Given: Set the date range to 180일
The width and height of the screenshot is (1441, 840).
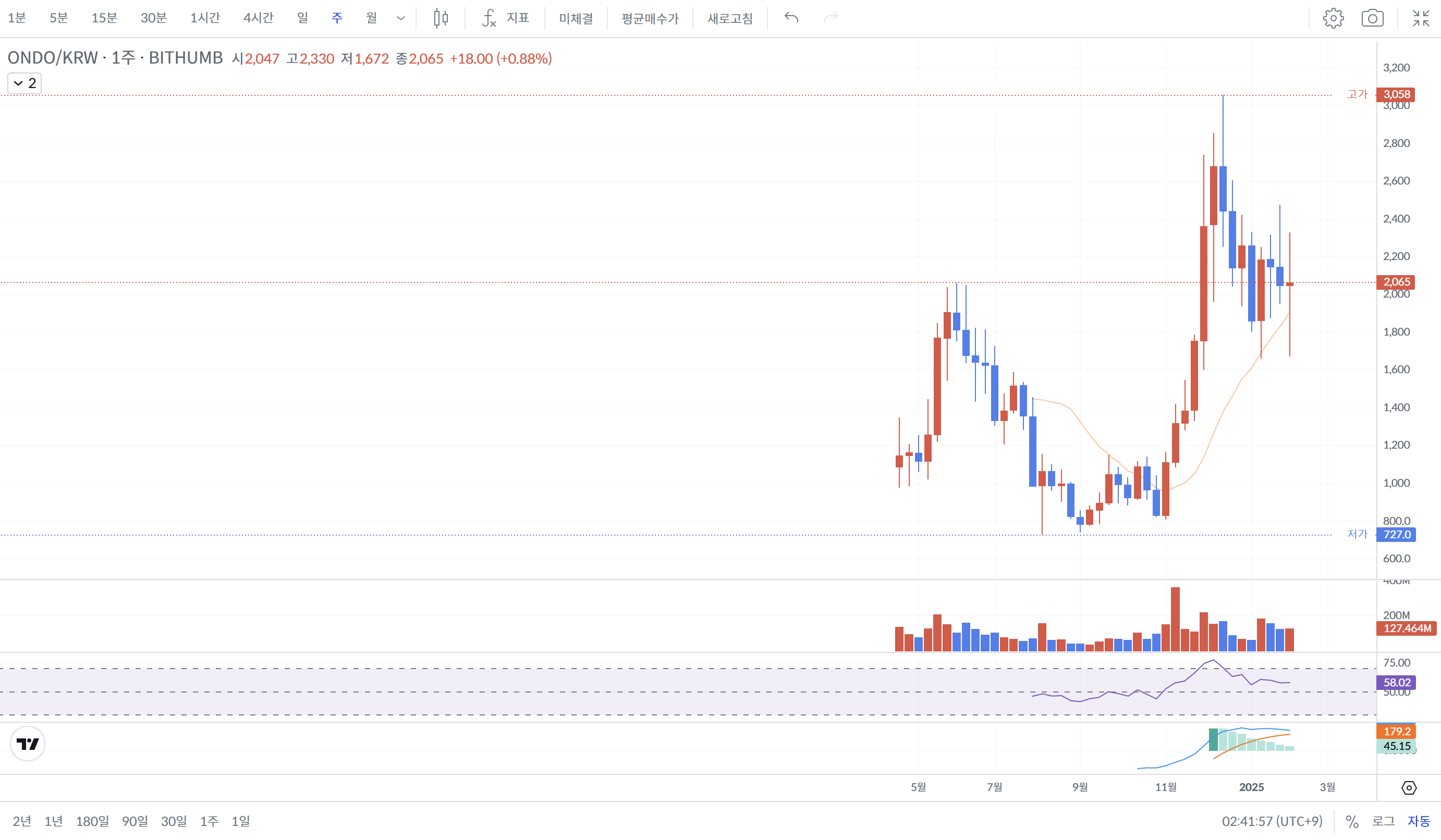Looking at the screenshot, I should coord(92,821).
